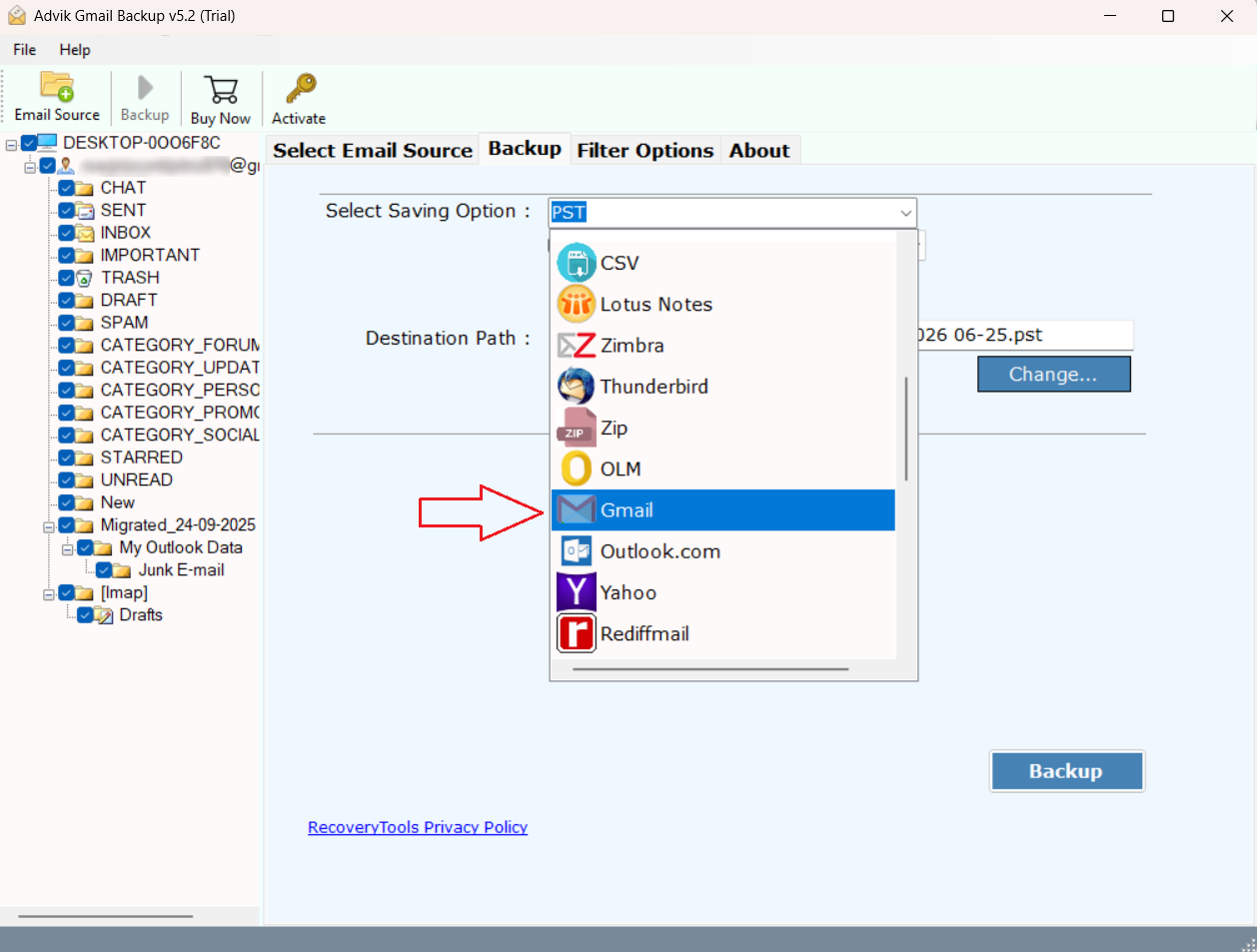Click the dropdown list horizontal scrollbar

[x=710, y=669]
